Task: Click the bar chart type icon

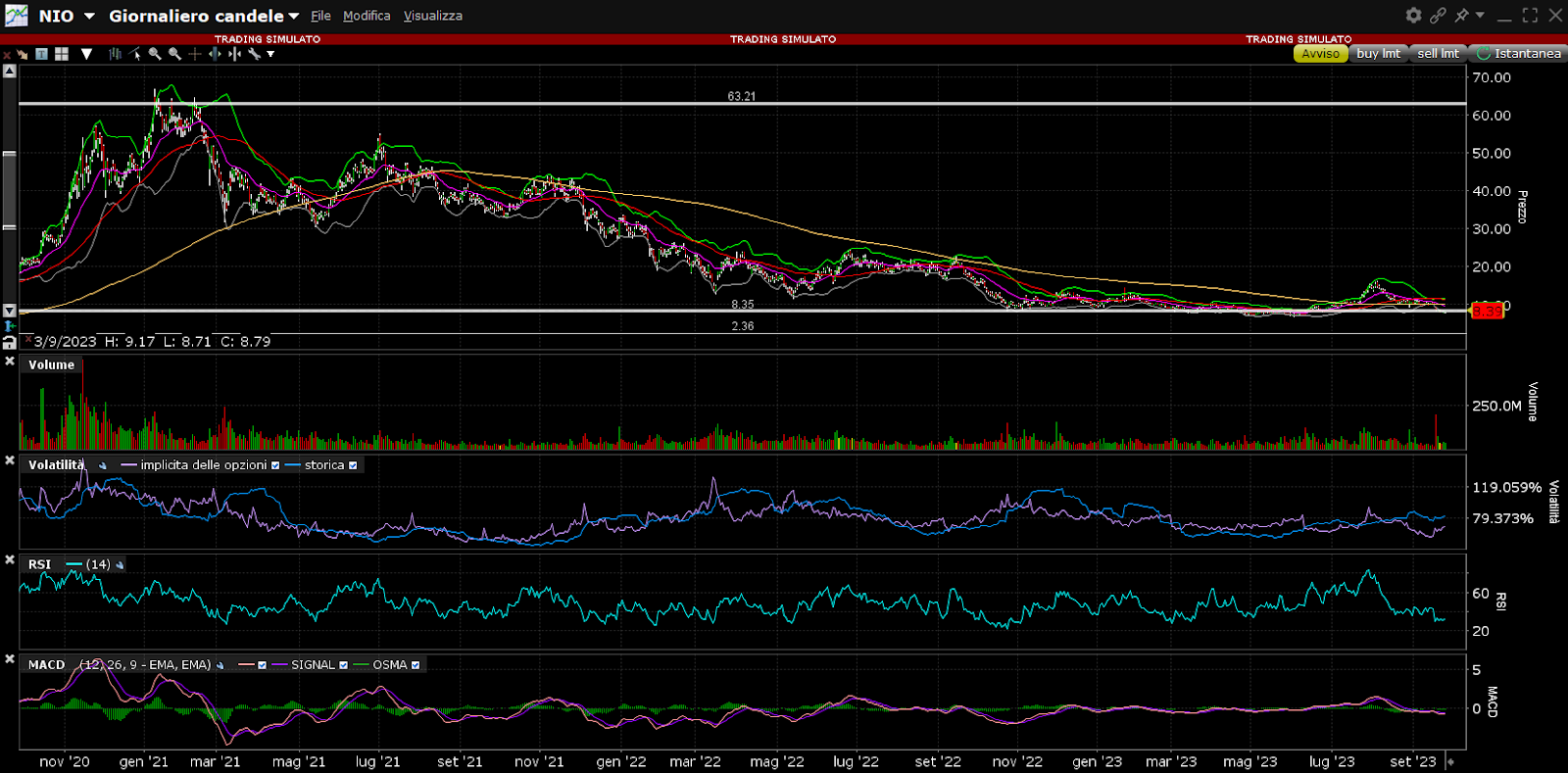Action: click(116, 54)
